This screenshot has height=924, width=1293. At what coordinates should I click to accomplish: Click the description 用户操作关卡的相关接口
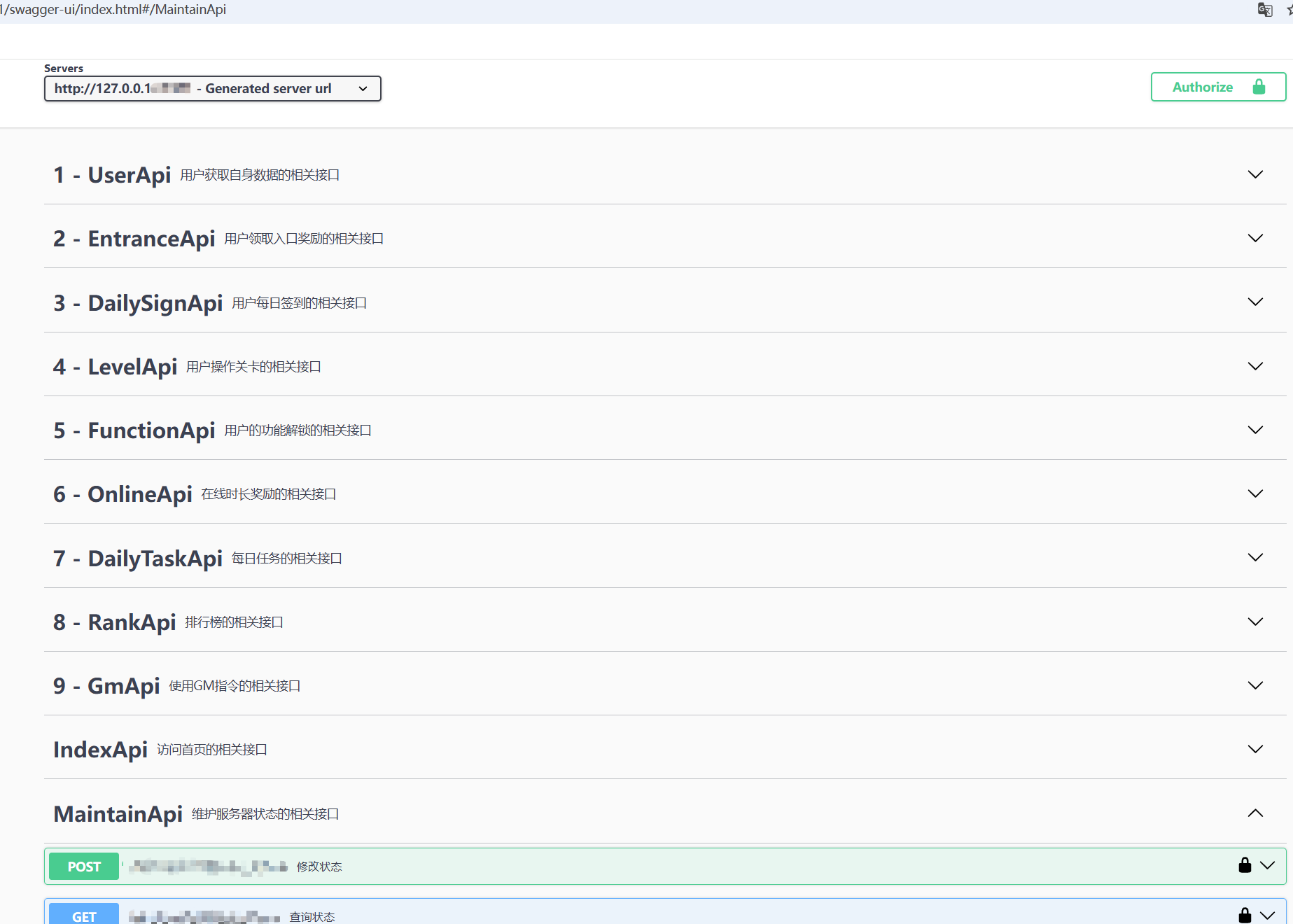tap(254, 367)
